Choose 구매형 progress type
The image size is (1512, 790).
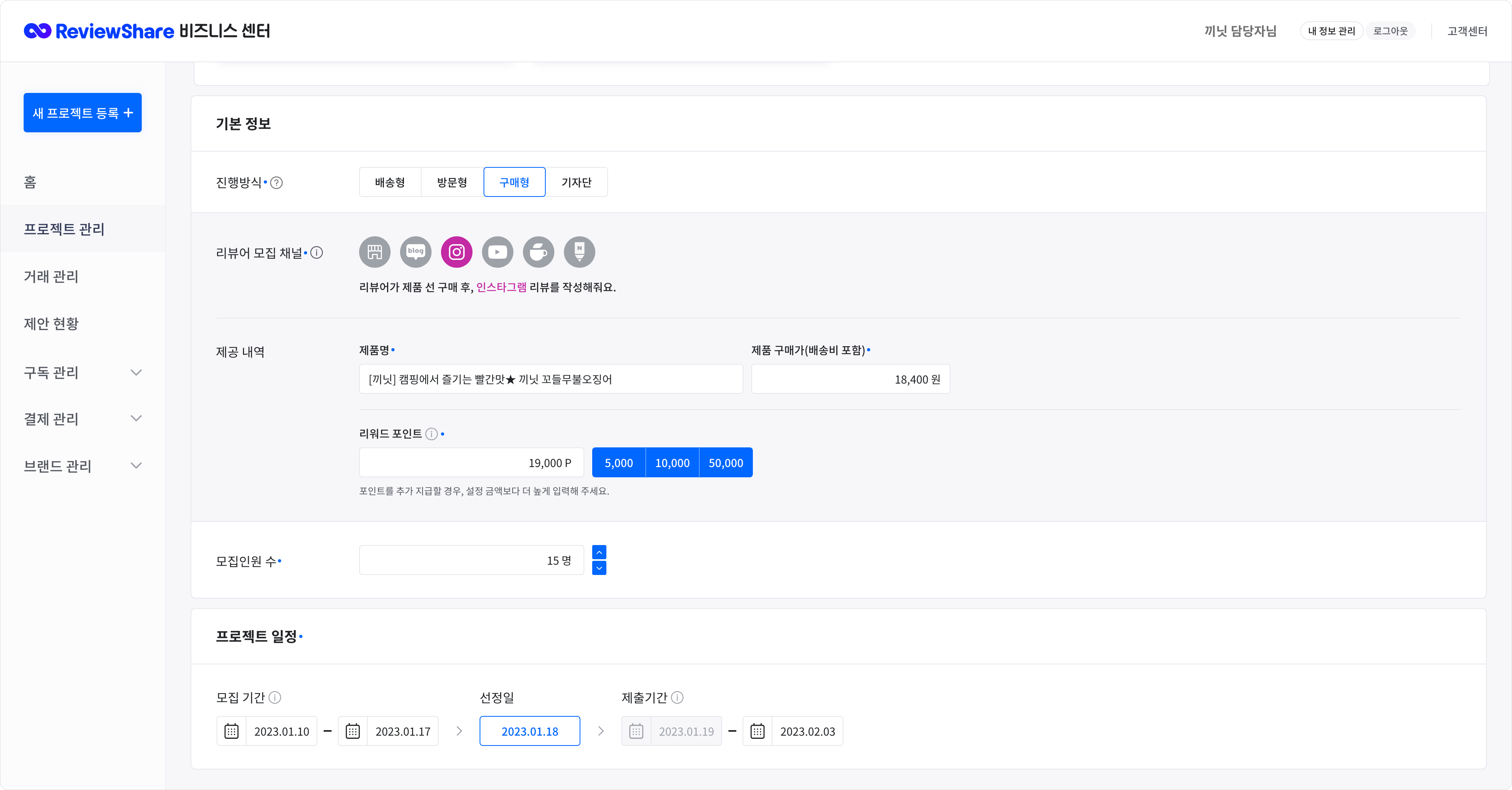[514, 182]
